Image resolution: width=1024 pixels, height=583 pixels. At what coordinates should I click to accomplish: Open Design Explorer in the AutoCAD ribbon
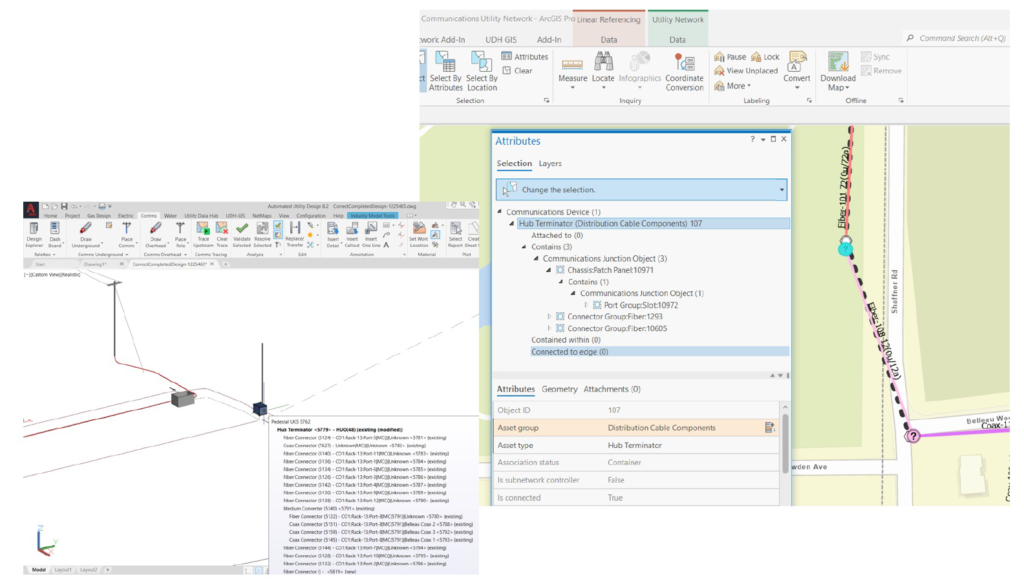(34, 234)
